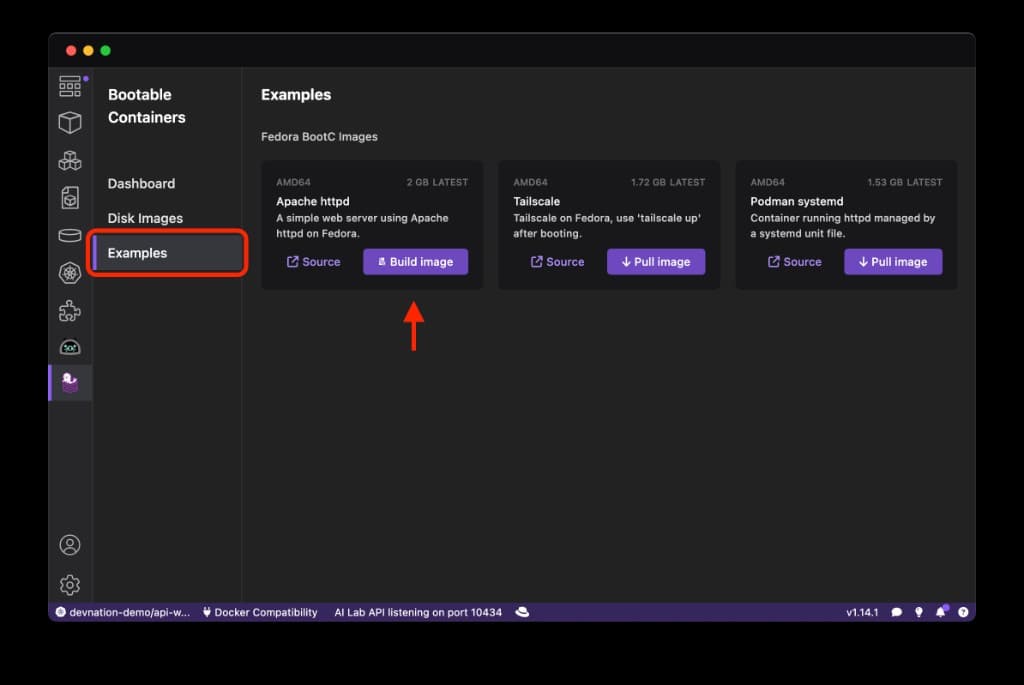The image size is (1024, 685).
Task: Open help via question mark icon
Action: click(x=962, y=611)
